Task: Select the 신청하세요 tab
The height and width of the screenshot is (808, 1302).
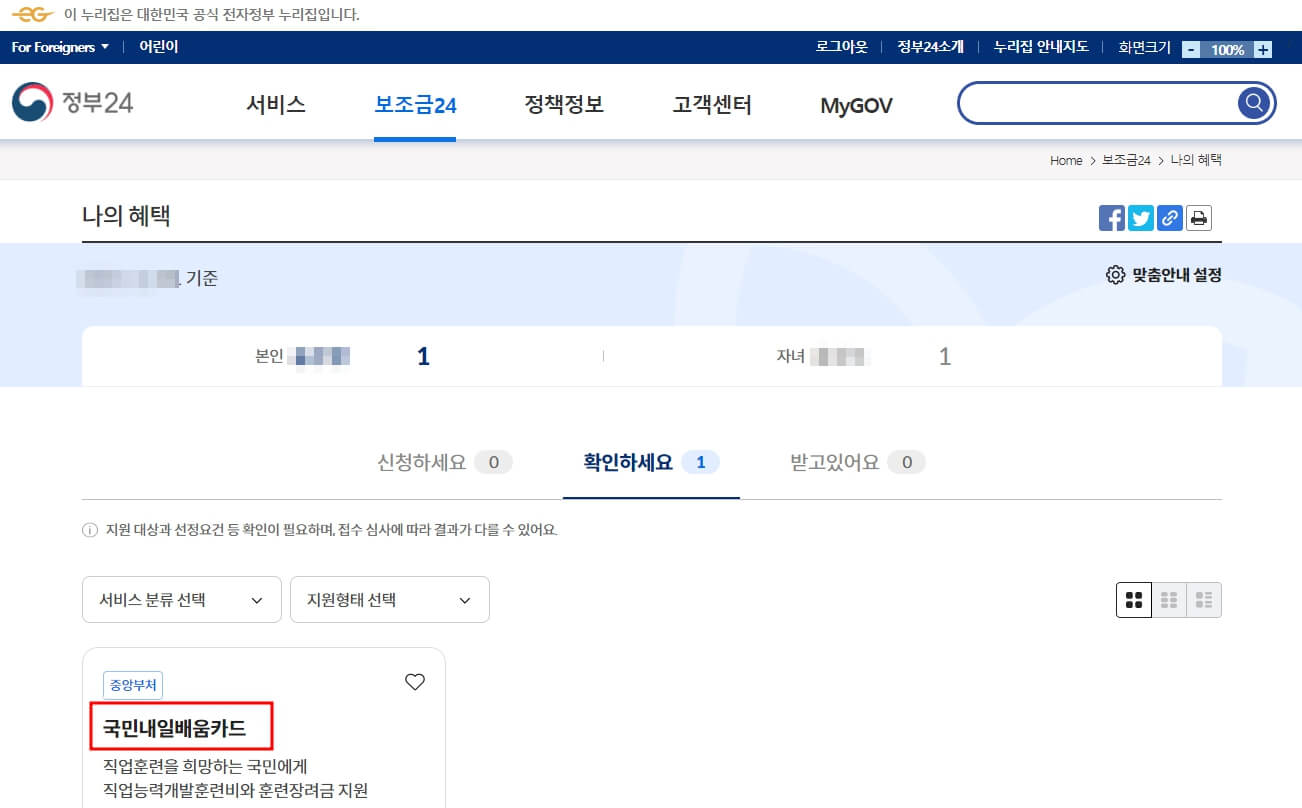Action: coord(445,462)
